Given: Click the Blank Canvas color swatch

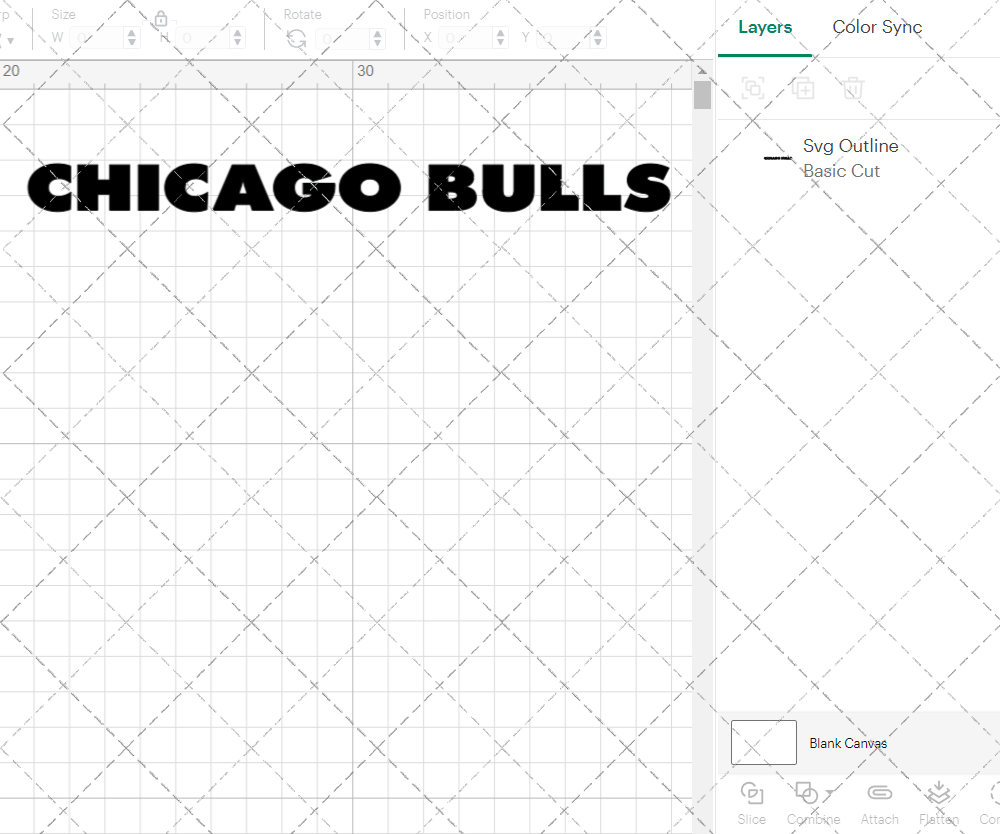Looking at the screenshot, I should coord(763,742).
